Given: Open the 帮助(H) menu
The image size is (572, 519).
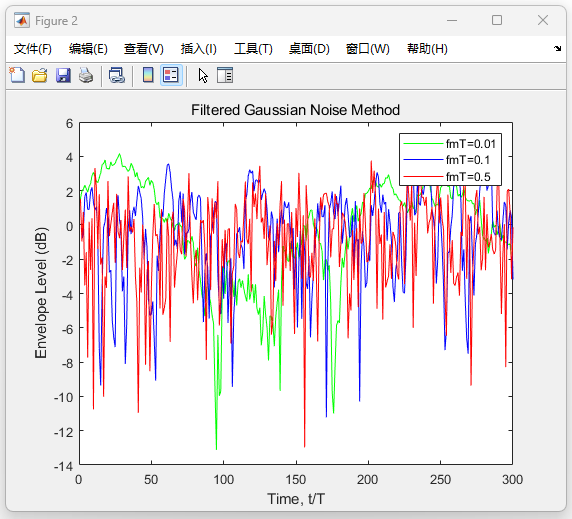Looking at the screenshot, I should click(427, 49).
